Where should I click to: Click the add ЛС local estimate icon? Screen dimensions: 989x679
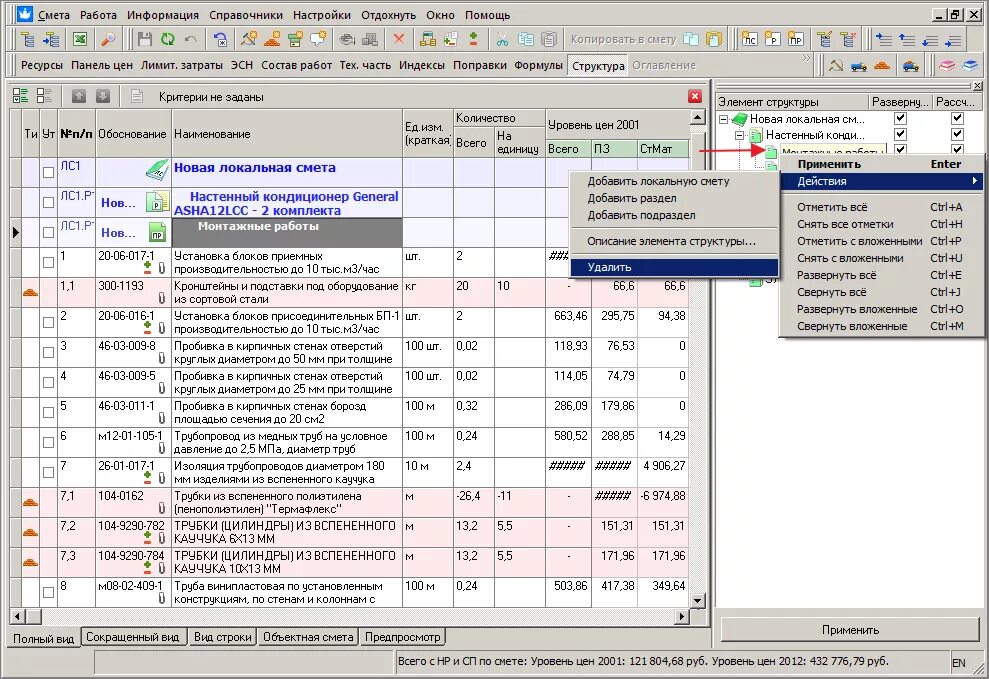tap(749, 40)
